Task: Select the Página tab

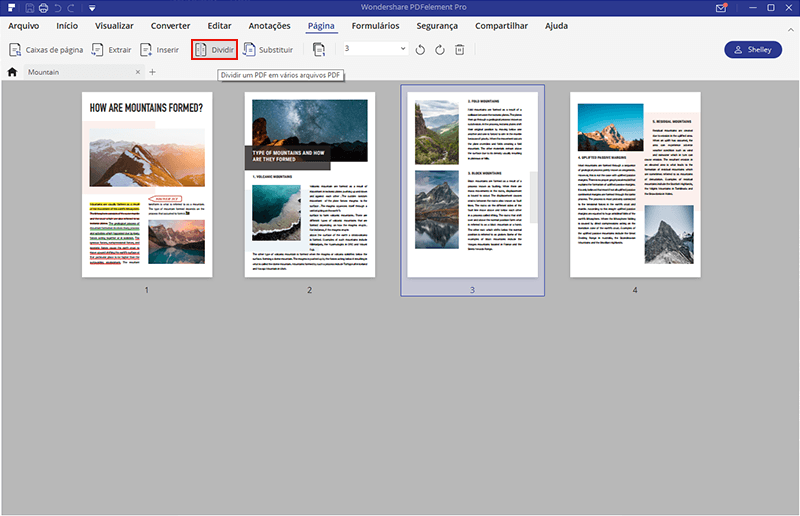Action: point(321,26)
